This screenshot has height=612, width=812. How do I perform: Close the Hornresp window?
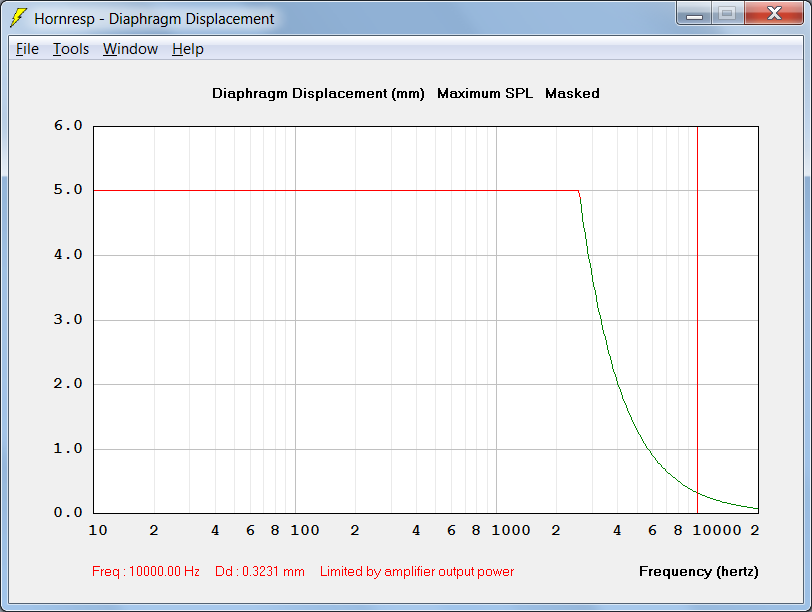[x=774, y=14]
